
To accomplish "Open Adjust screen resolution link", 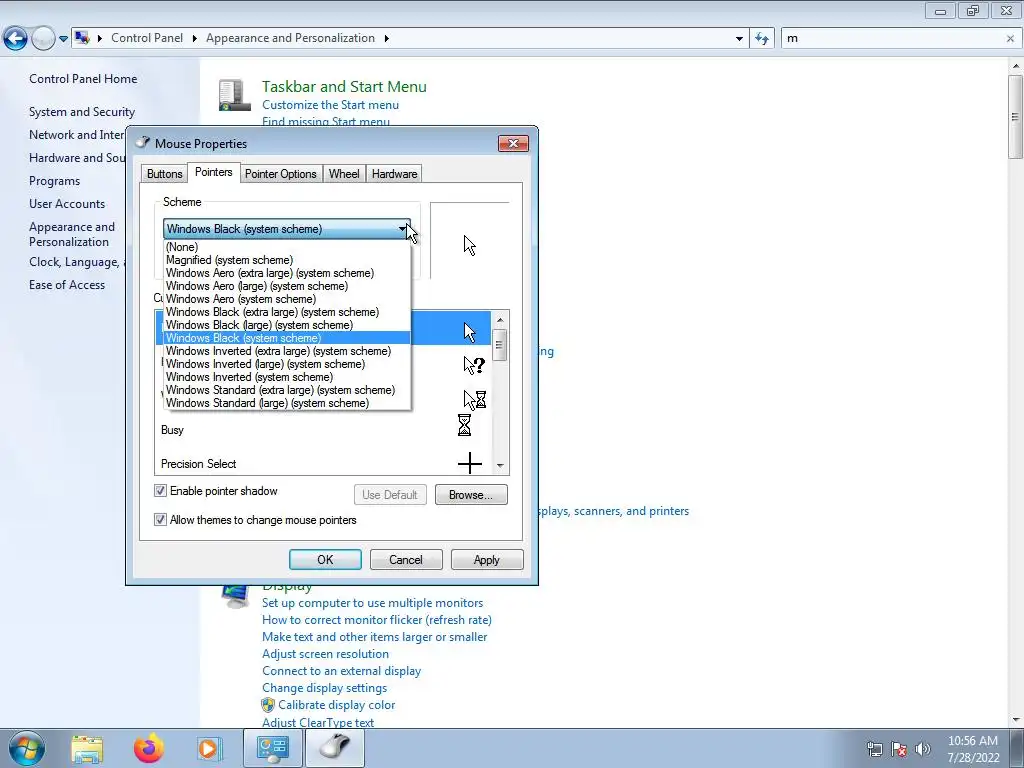I will point(325,654).
